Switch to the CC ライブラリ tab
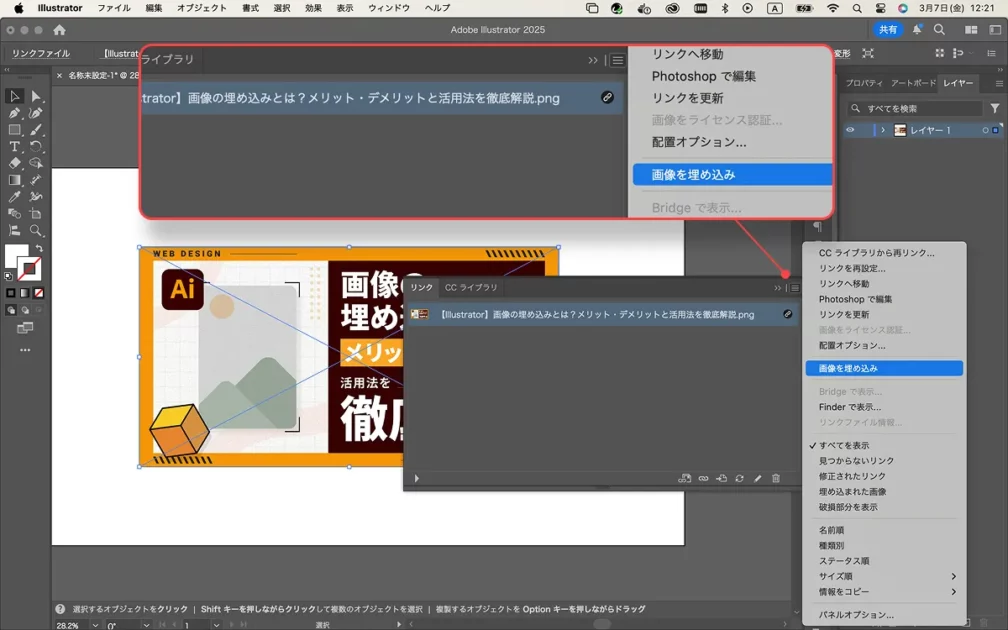Viewport: 1008px width, 630px height. coord(471,288)
